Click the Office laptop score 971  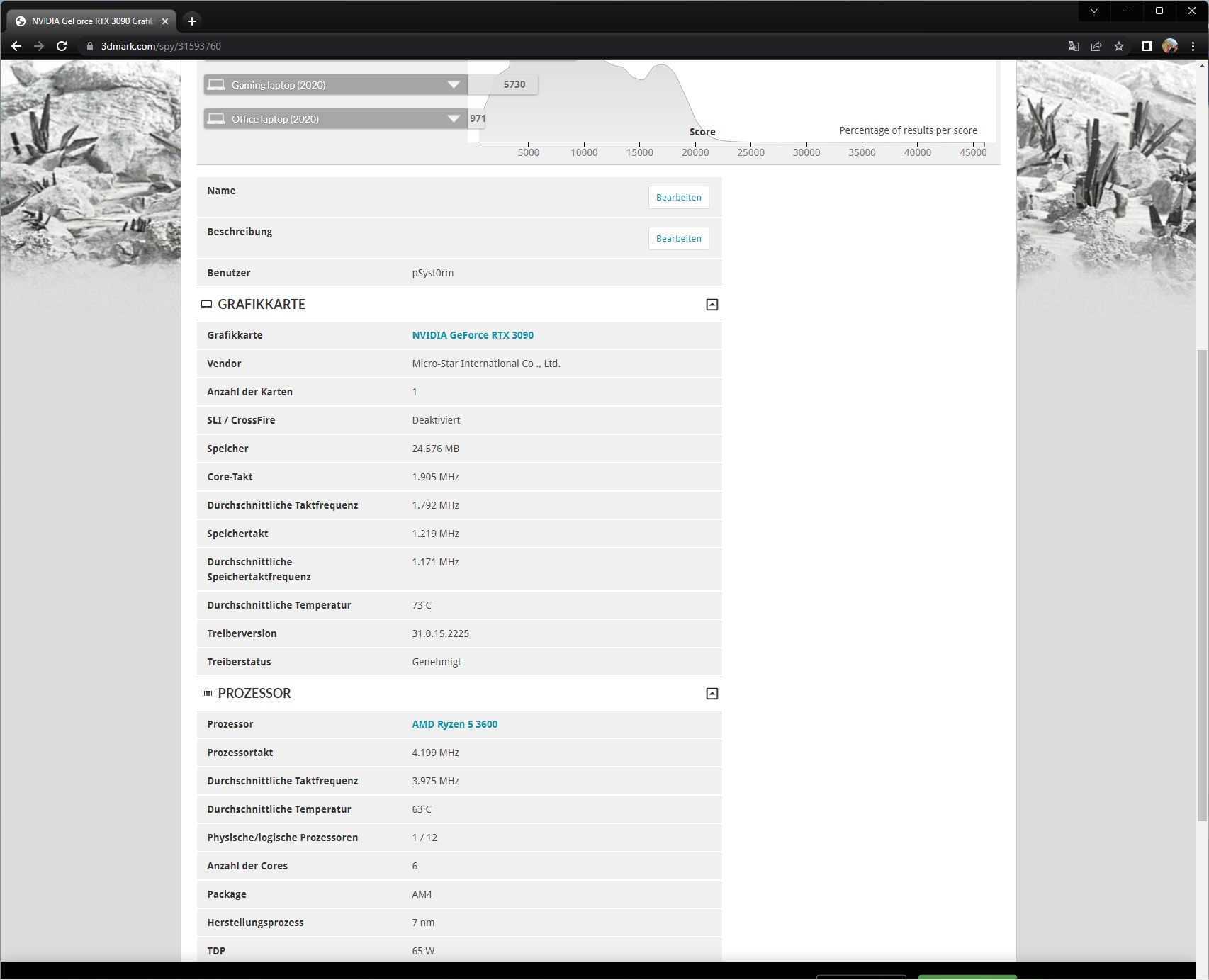click(x=478, y=118)
